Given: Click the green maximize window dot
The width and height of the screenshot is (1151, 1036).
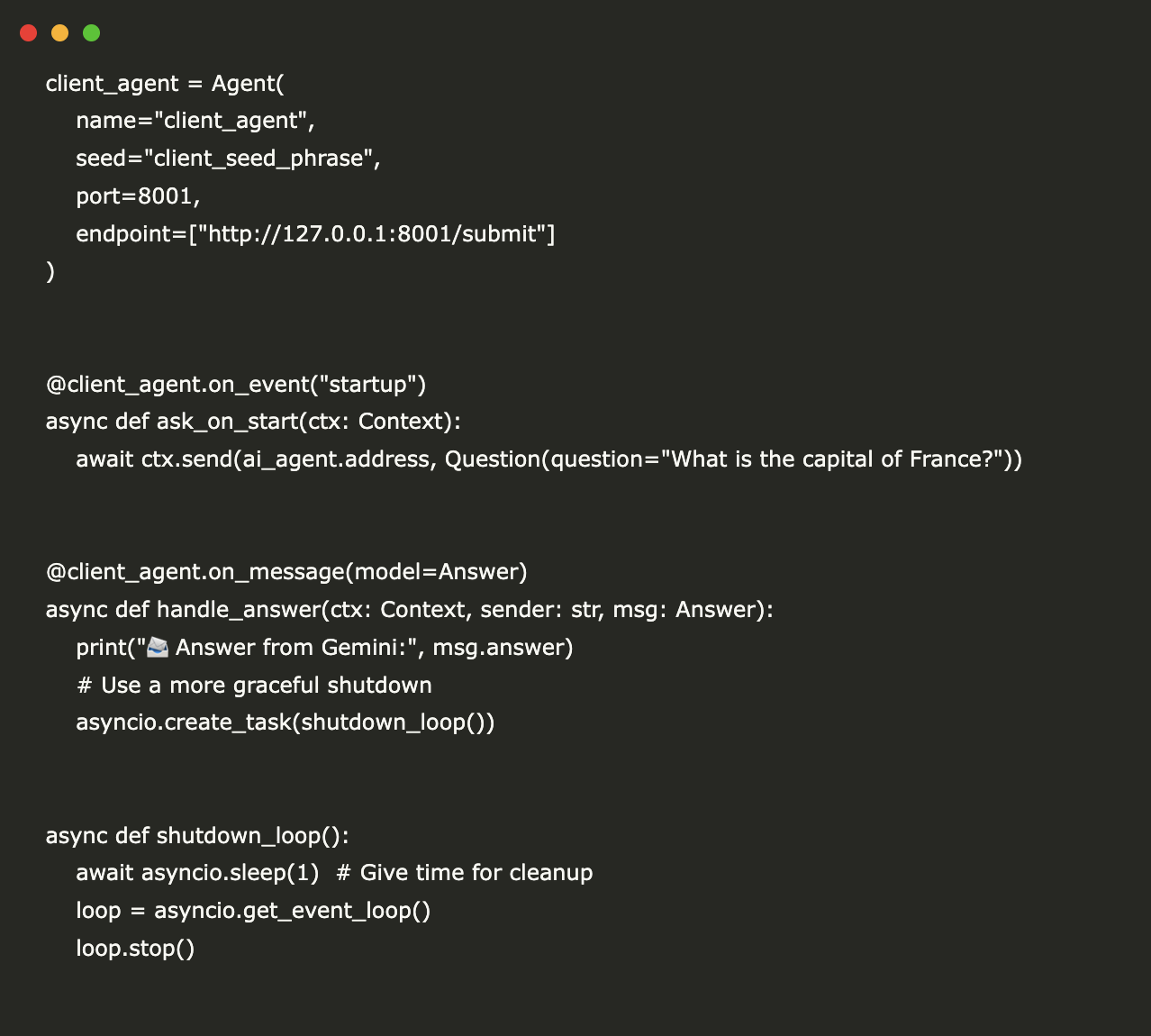Looking at the screenshot, I should click(91, 33).
